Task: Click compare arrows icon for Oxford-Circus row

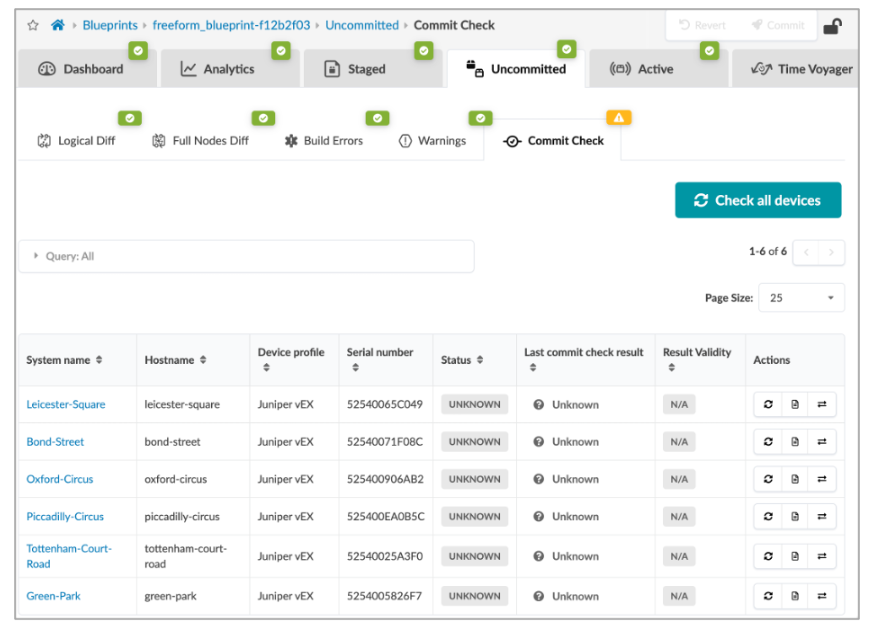Action: [822, 479]
